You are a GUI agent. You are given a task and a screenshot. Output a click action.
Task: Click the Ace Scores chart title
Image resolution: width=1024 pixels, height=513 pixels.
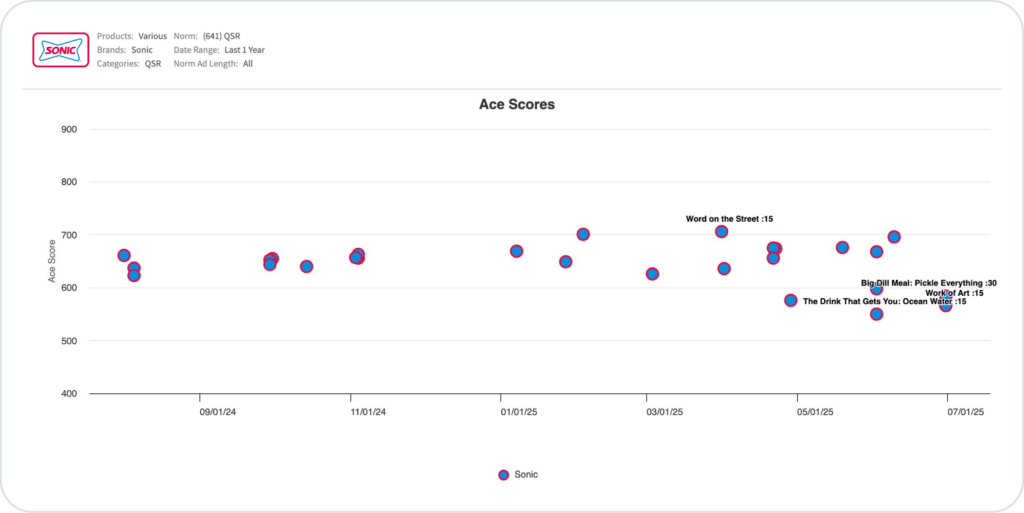[517, 104]
